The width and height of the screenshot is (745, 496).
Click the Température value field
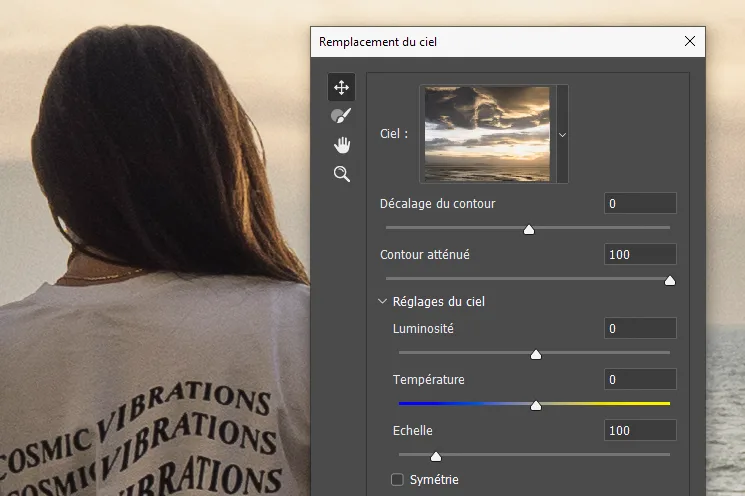point(640,380)
